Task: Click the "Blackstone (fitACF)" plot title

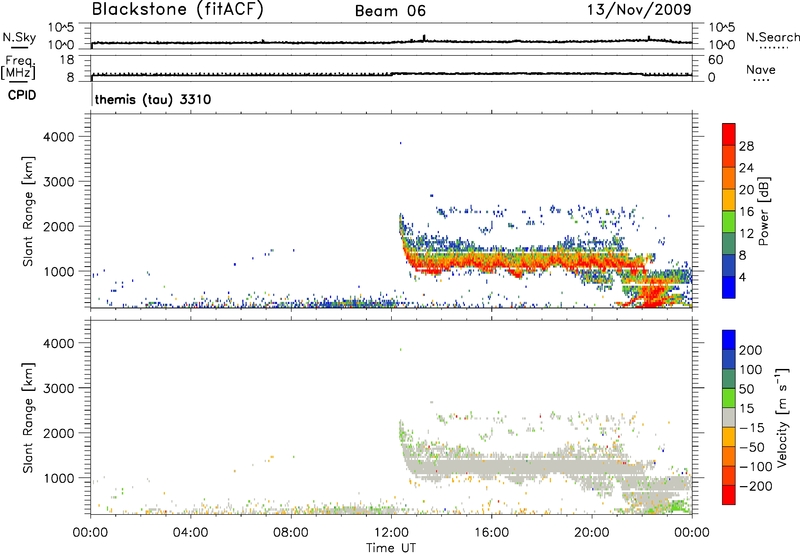Action: (178, 9)
